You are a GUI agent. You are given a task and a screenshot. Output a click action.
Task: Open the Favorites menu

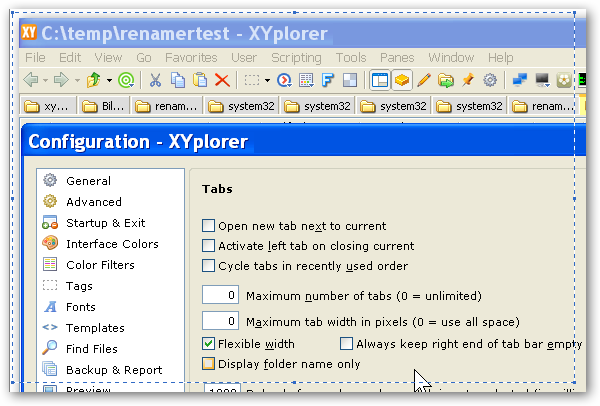(190, 58)
